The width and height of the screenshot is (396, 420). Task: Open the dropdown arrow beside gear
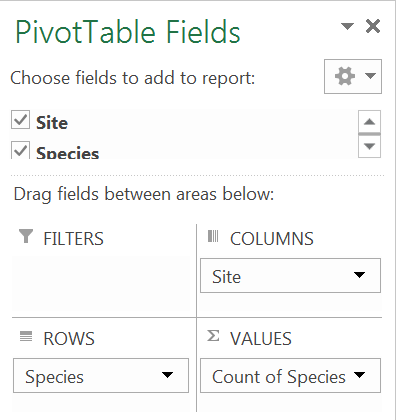coord(370,76)
